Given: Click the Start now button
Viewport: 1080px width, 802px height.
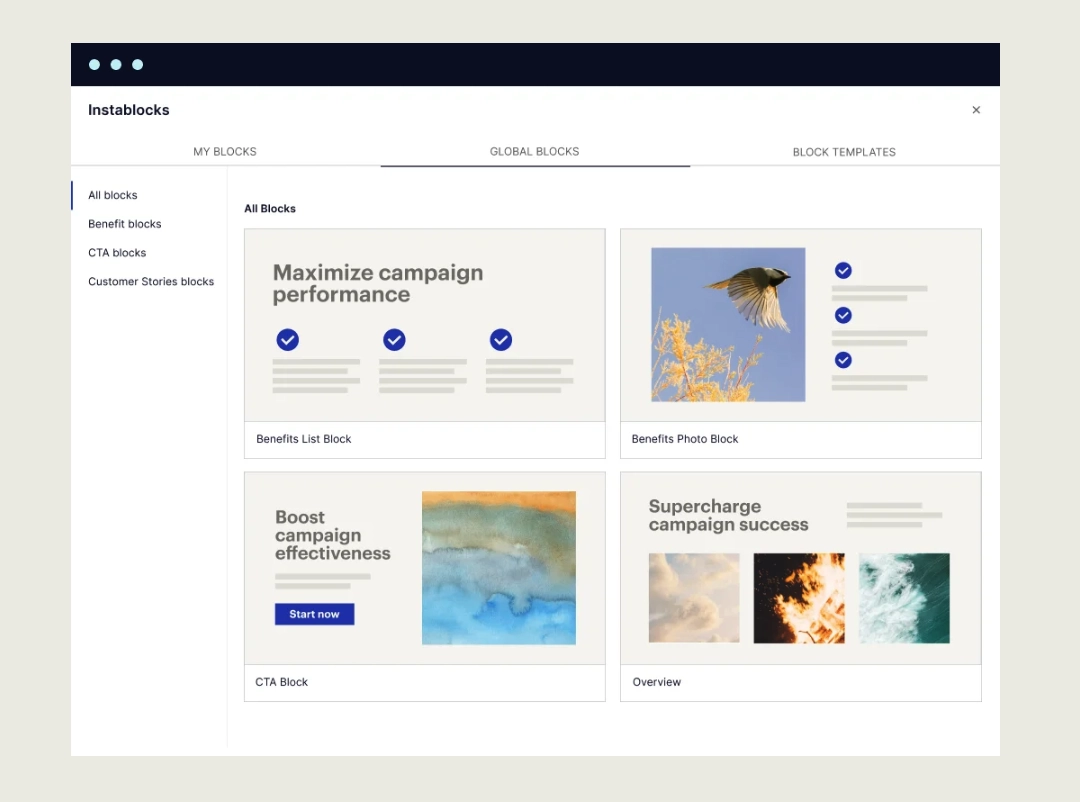Looking at the screenshot, I should tap(314, 614).
